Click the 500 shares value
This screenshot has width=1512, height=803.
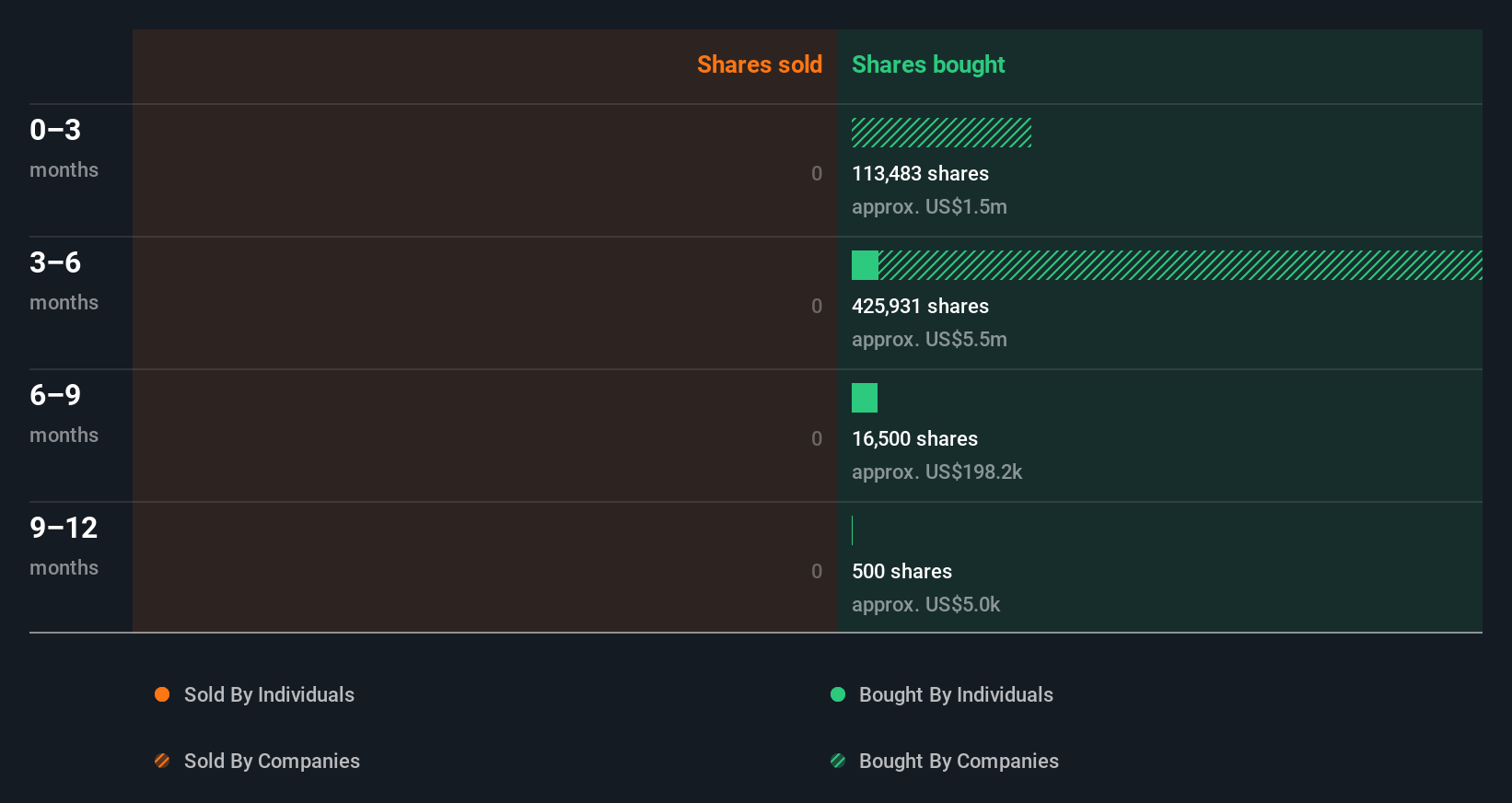(x=901, y=571)
